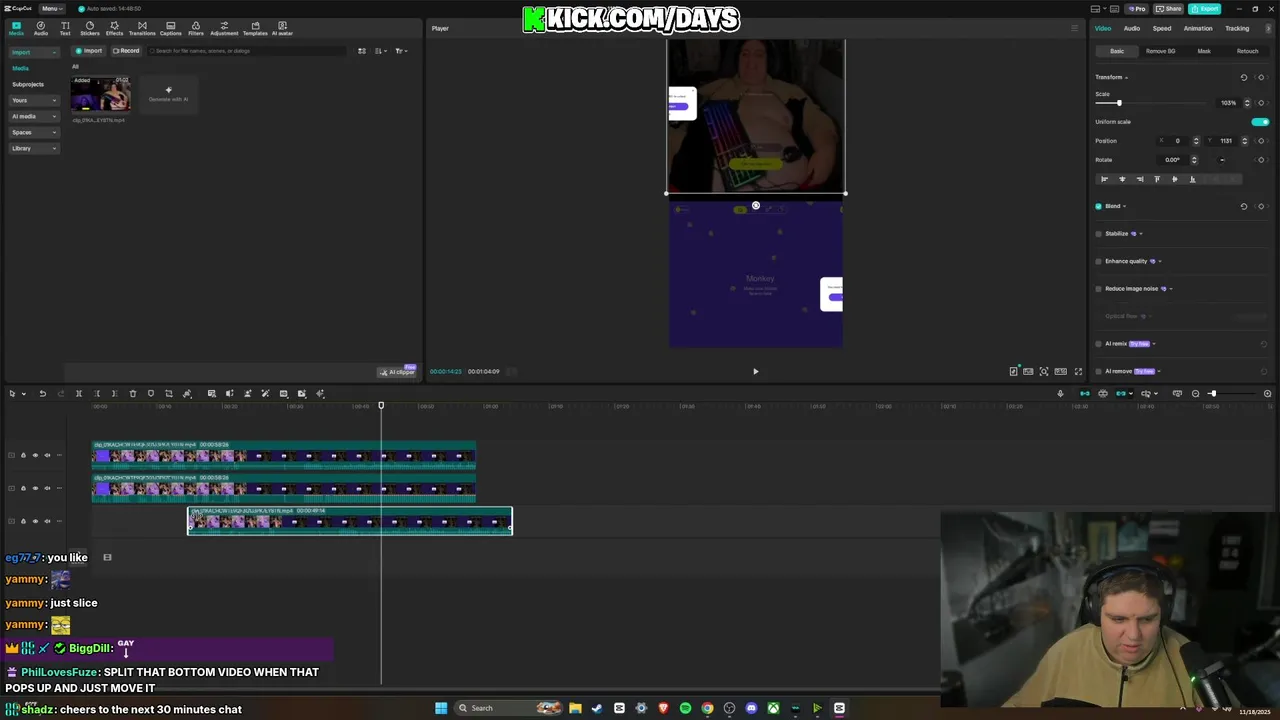Enter fullscreen preview in the Player
Screen dimensions: 1280x720
point(1078,371)
